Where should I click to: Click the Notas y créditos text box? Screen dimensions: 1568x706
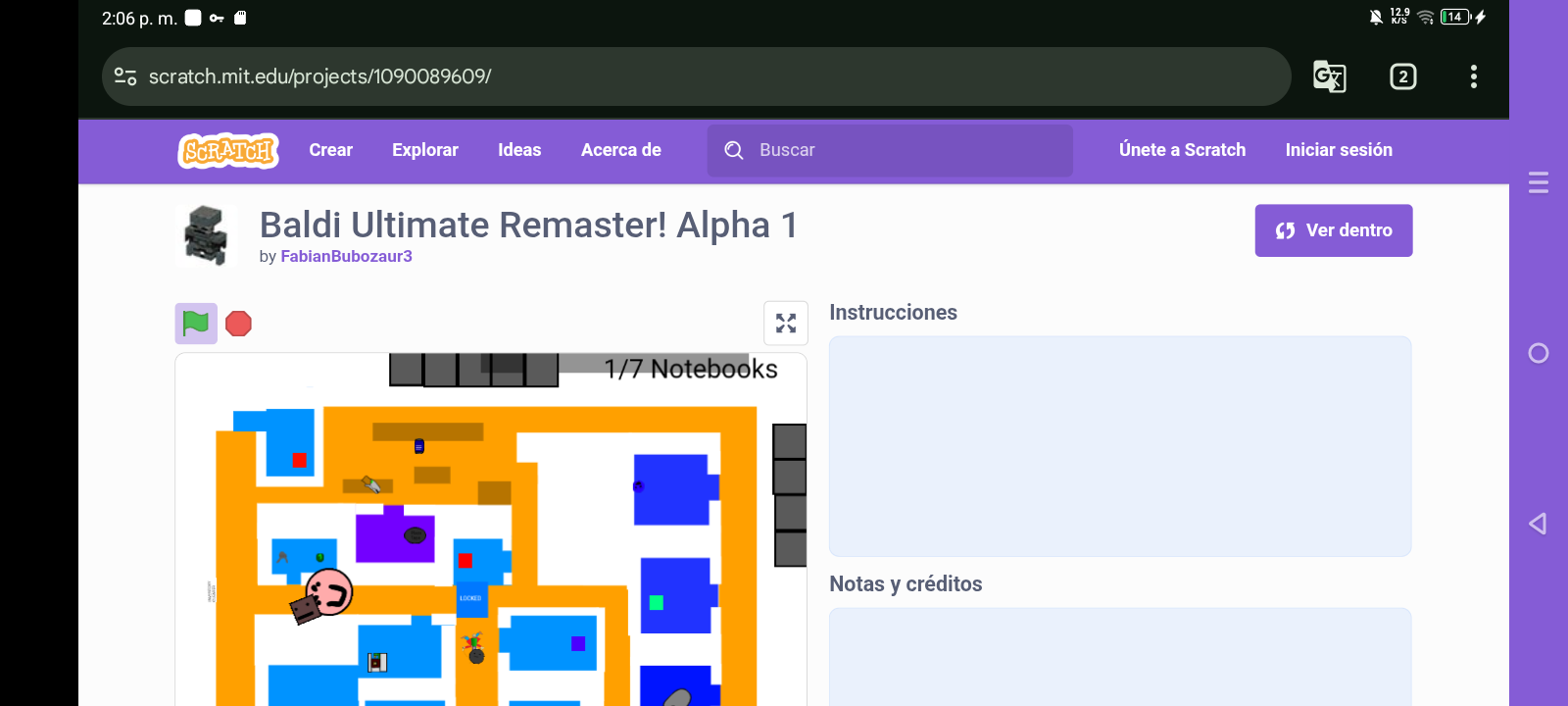tap(1120, 657)
